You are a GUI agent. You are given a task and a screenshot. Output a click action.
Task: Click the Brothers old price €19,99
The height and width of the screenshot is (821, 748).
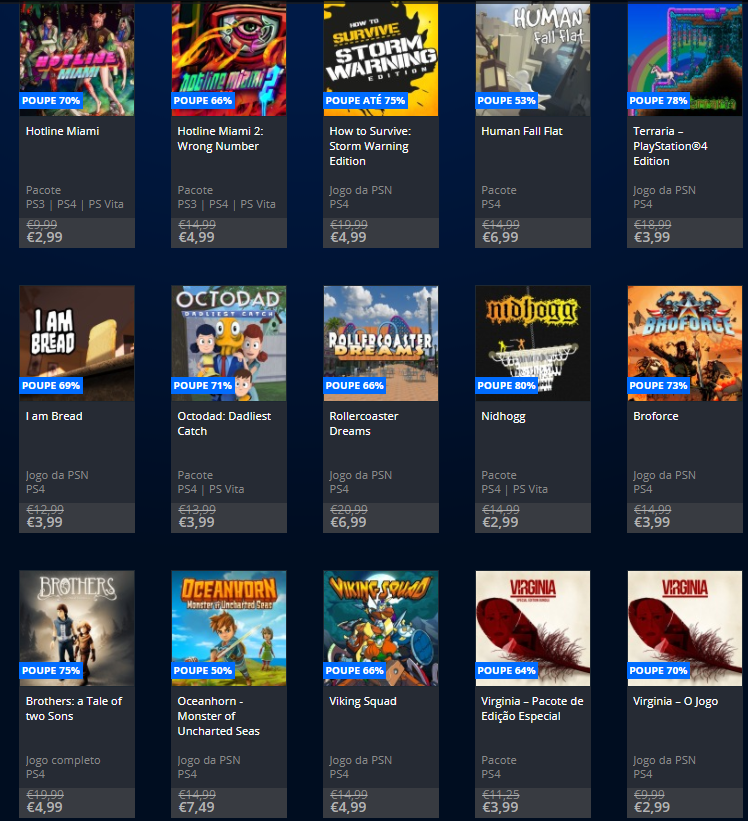[x=45, y=794]
